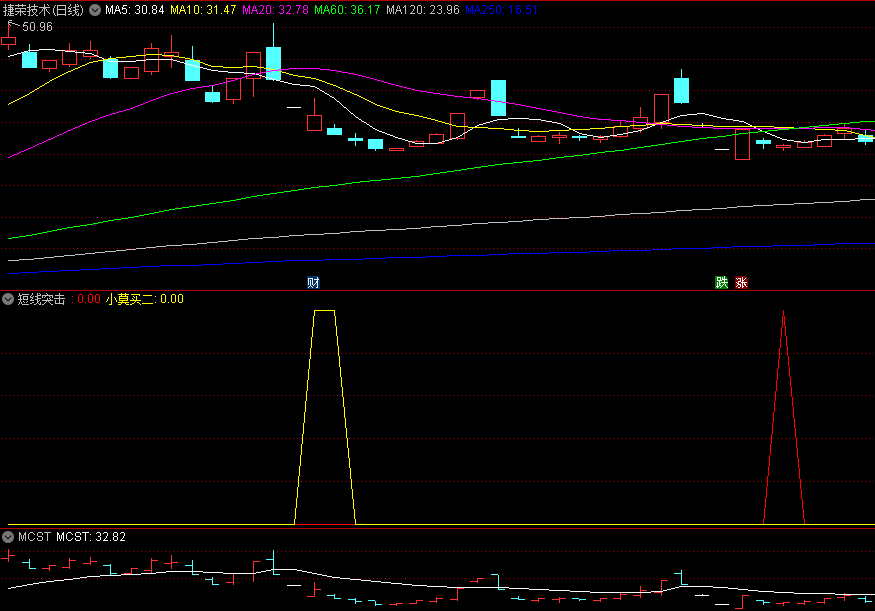The image size is (875, 611).
Task: Click the 50.96 high price annotation
Action: pyautogui.click(x=37, y=27)
